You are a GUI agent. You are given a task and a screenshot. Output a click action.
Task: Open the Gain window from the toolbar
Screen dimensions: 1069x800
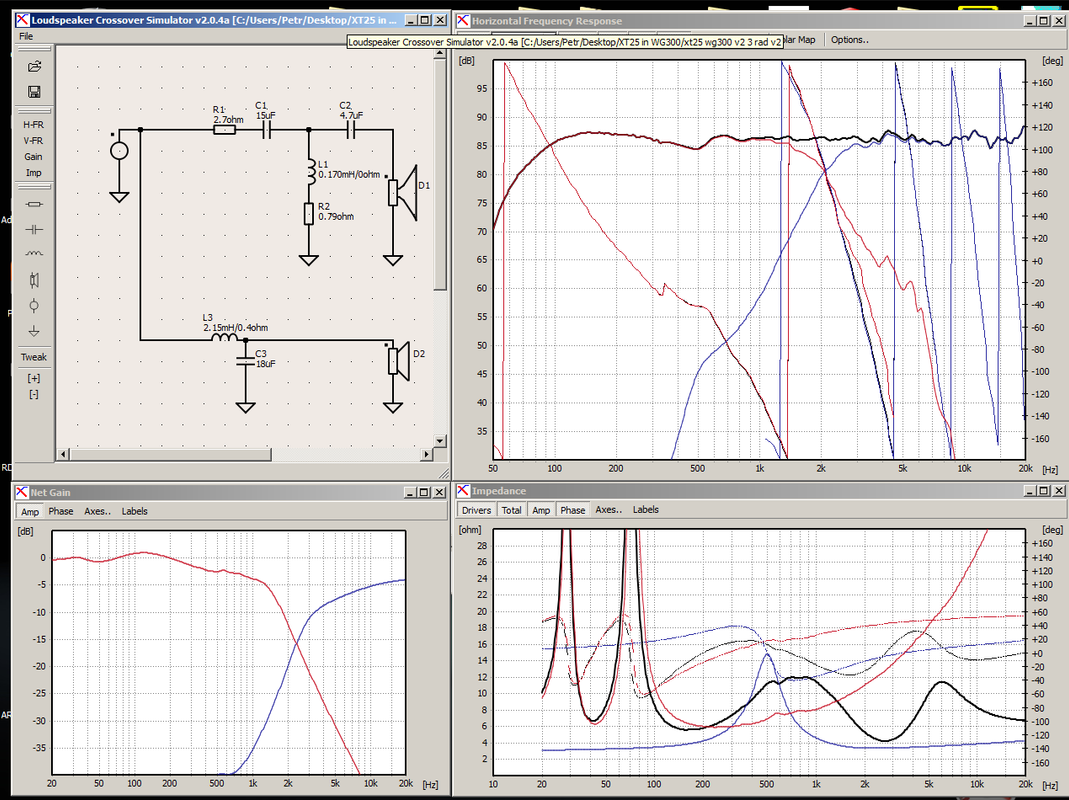point(33,157)
